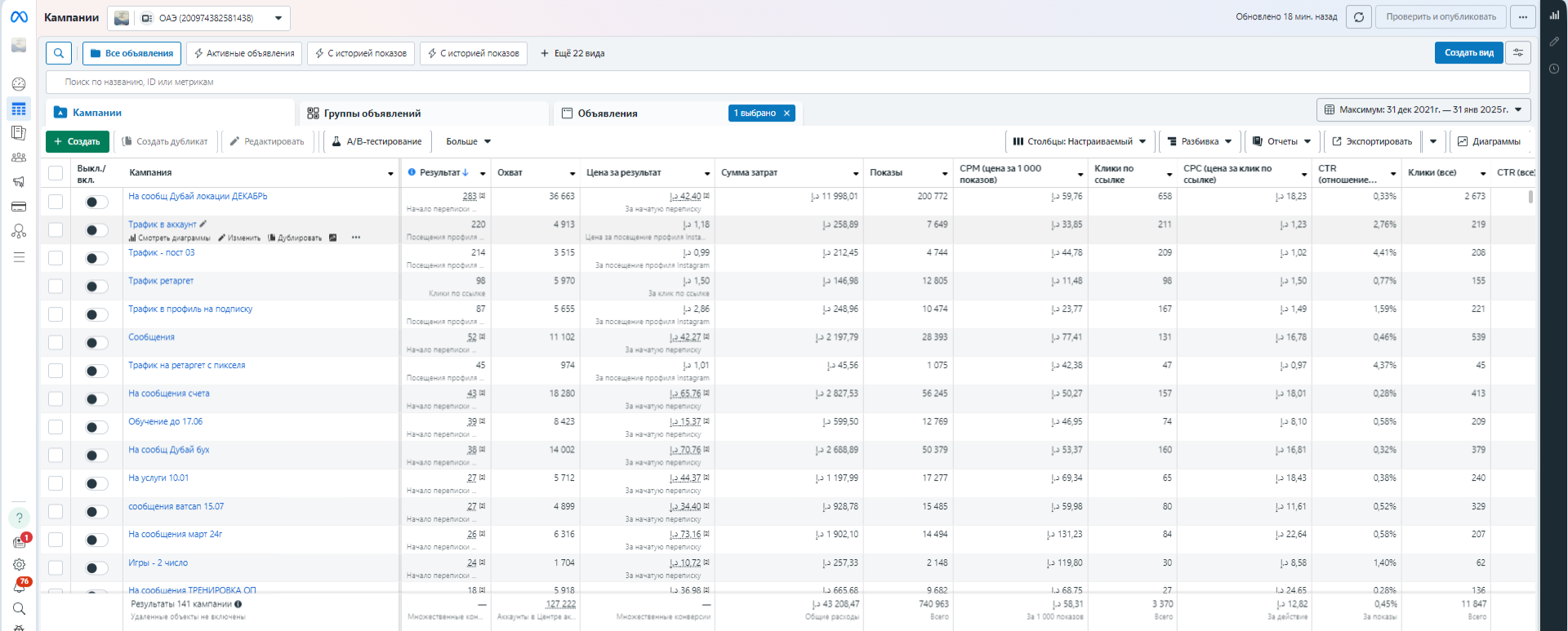The image size is (1568, 631).
Task: Open the Больше dropdown menu
Action: [x=468, y=141]
